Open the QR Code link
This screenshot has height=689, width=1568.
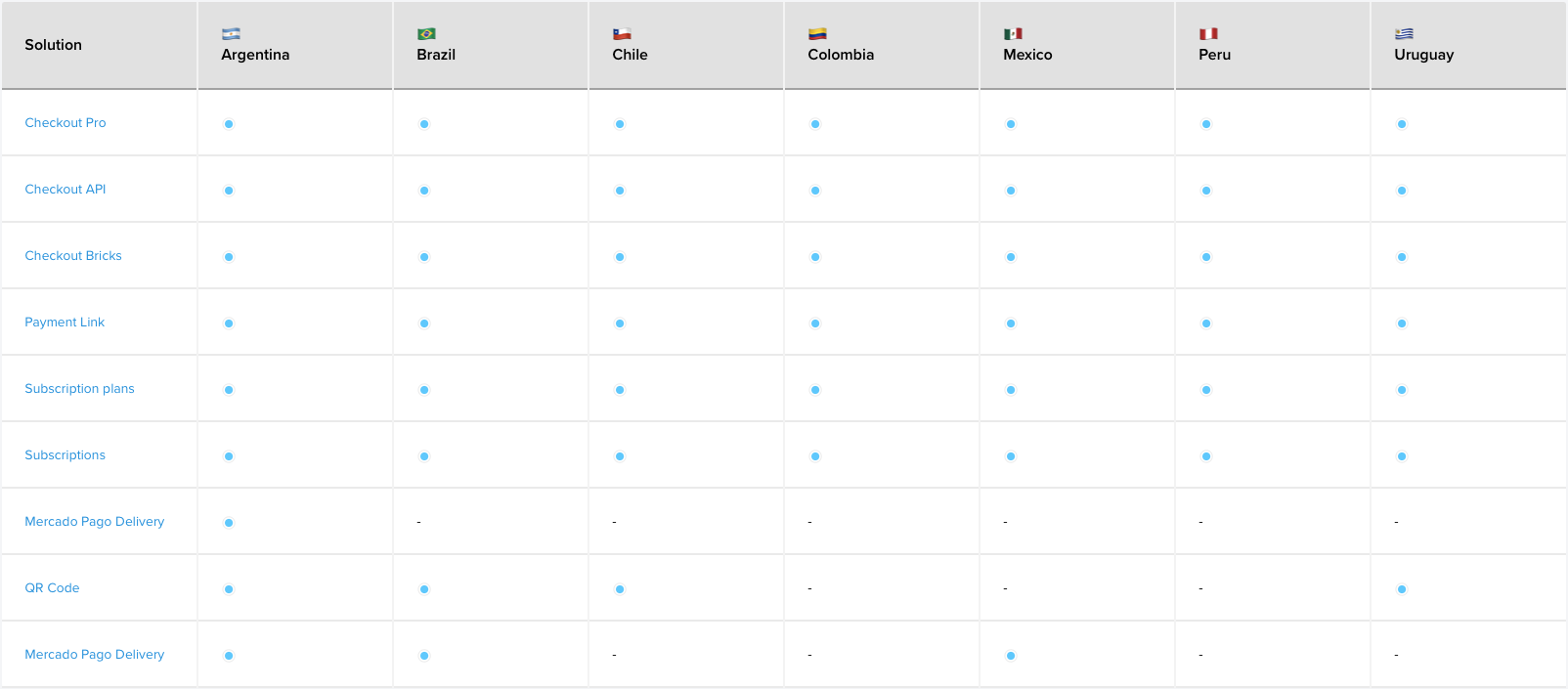52,588
